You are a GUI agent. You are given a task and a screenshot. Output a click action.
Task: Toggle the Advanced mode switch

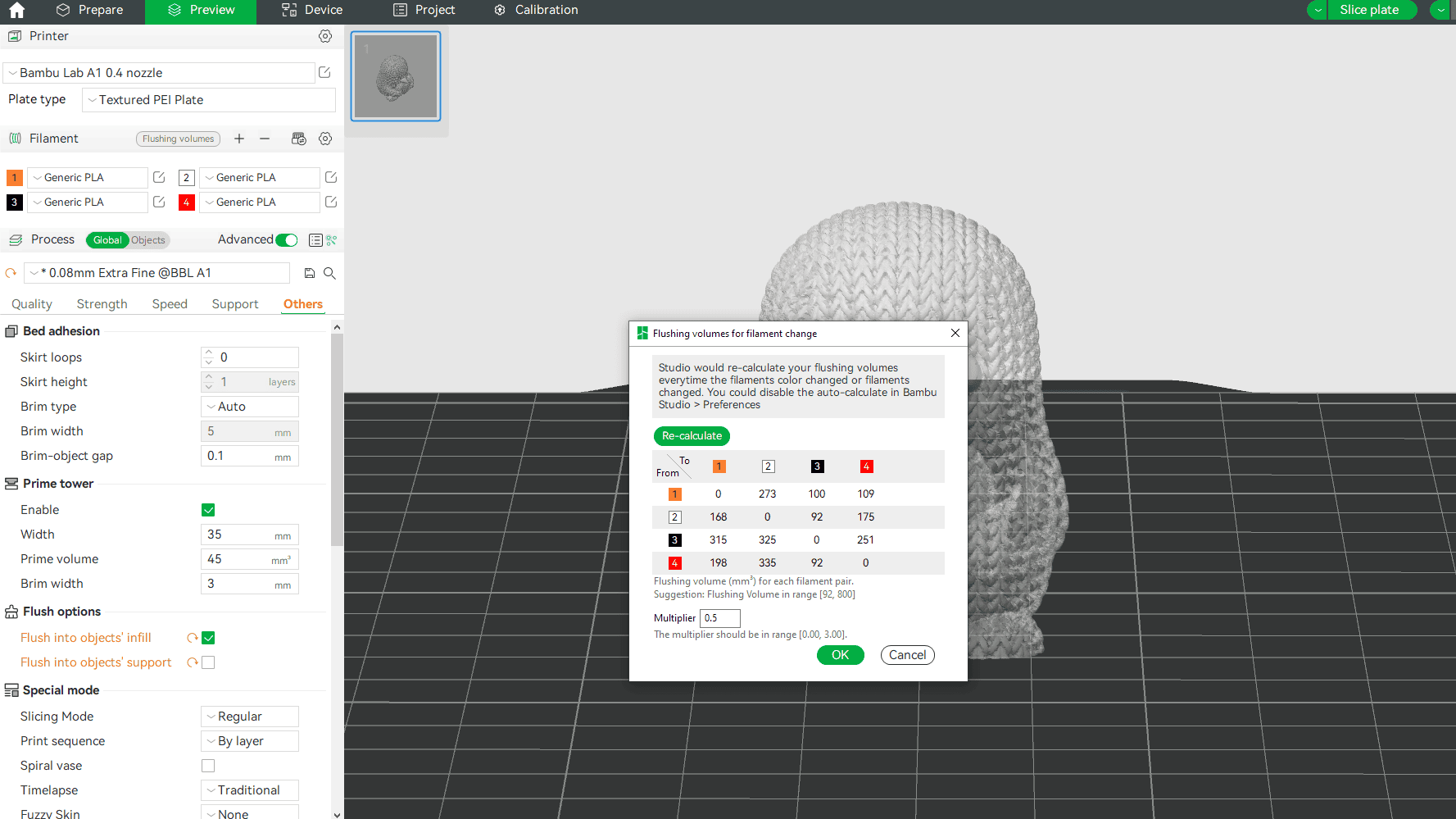[x=287, y=240]
